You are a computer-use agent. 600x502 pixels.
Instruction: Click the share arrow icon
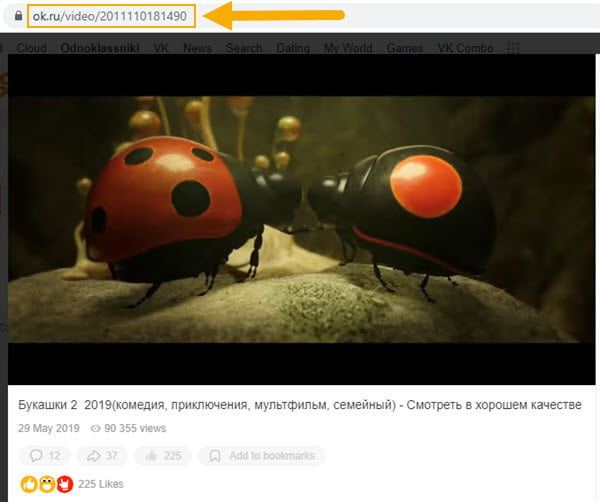[x=94, y=456]
